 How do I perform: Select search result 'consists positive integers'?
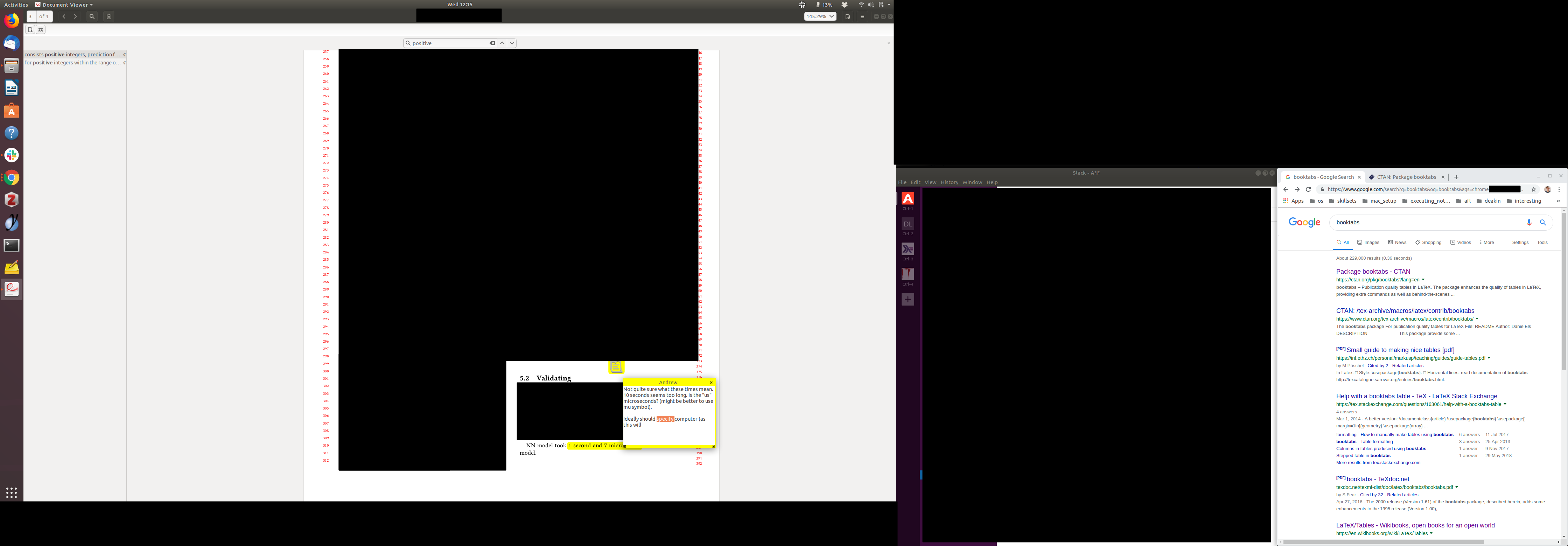pos(73,55)
